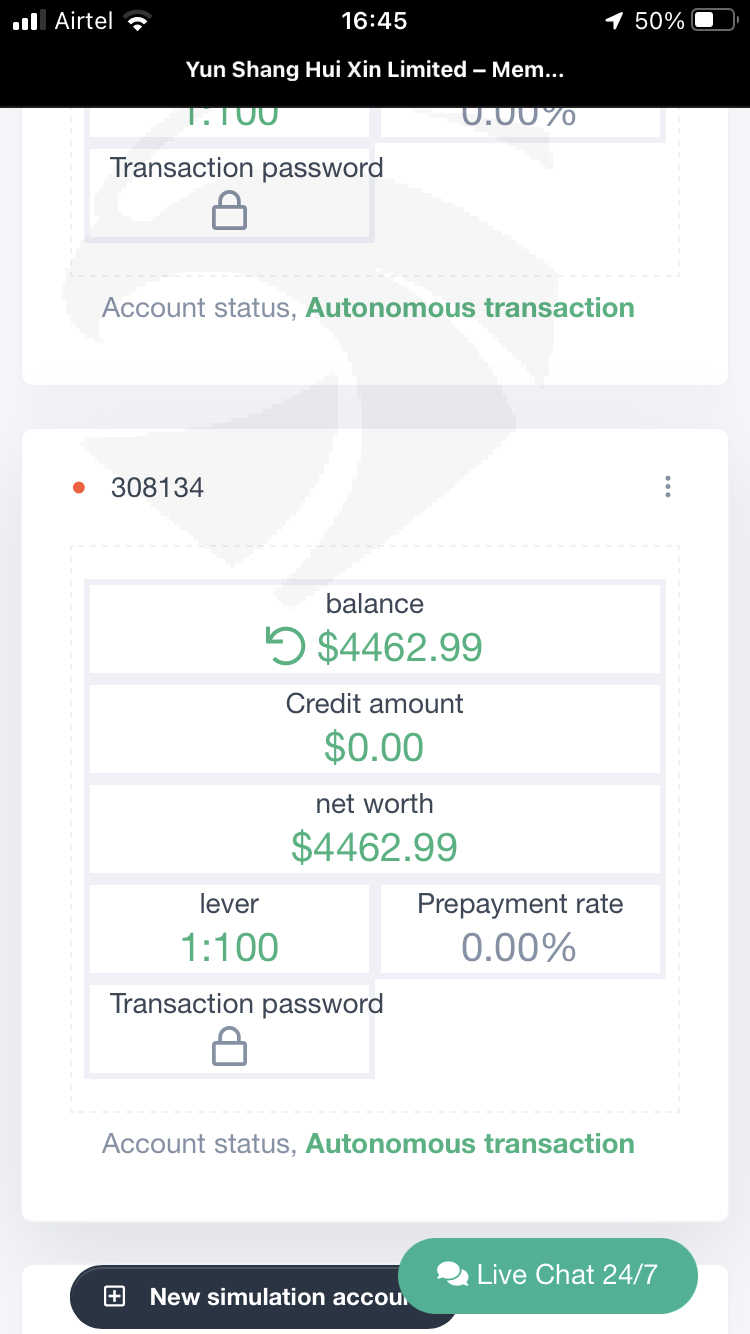The image size is (750, 1334).
Task: Tap the Yun Shang Hui Xin Limited page title
Action: click(x=374, y=70)
